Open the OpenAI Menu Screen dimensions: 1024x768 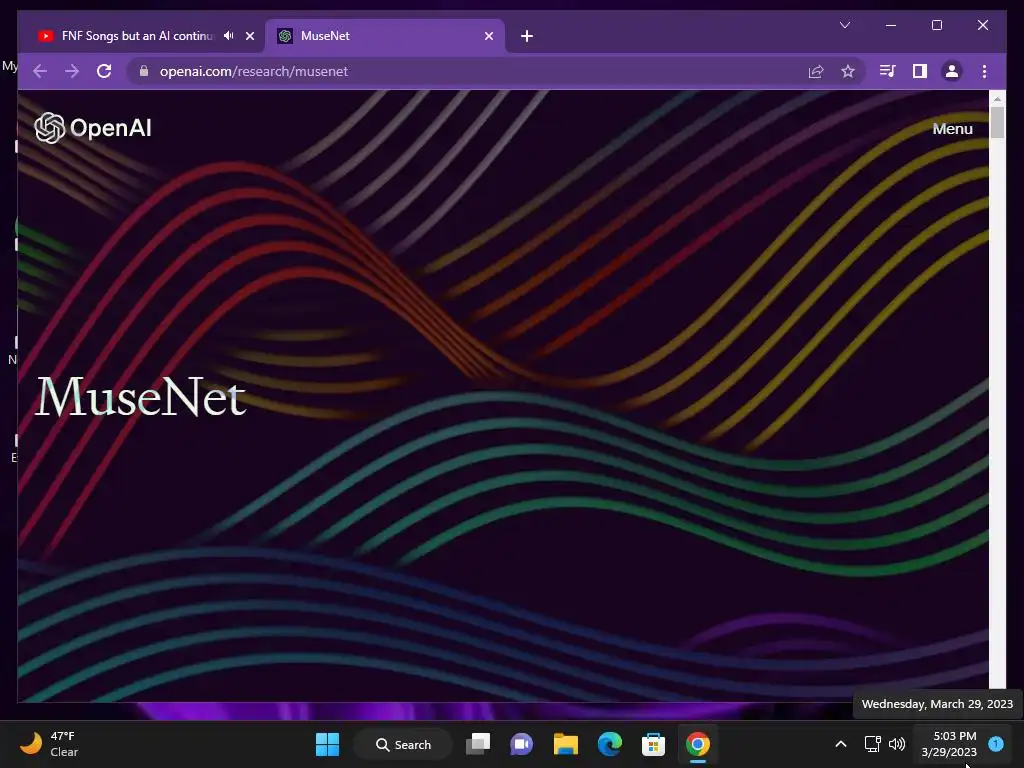pyautogui.click(x=952, y=129)
